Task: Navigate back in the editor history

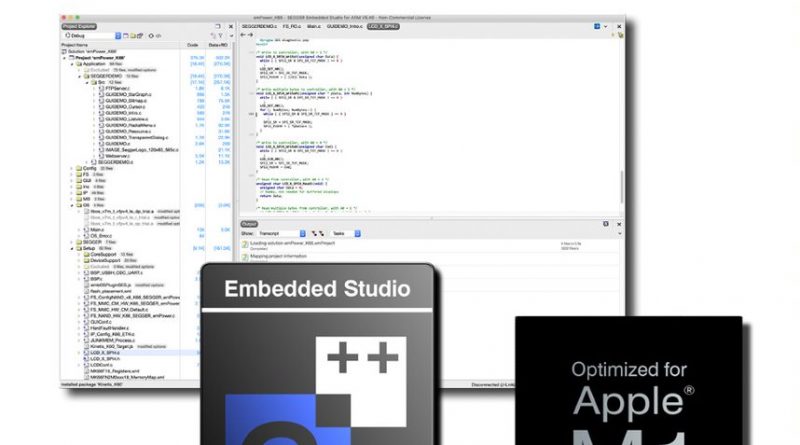Action: pyautogui.click(x=243, y=35)
